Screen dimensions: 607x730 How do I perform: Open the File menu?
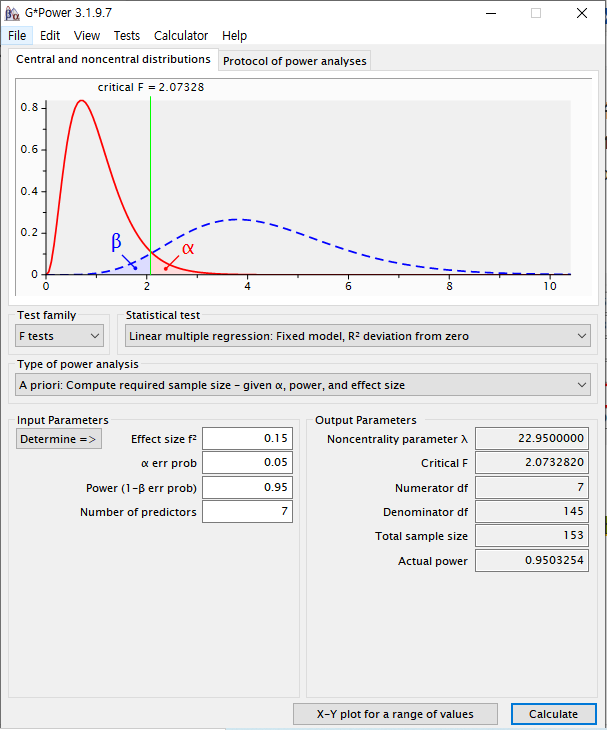click(x=17, y=35)
